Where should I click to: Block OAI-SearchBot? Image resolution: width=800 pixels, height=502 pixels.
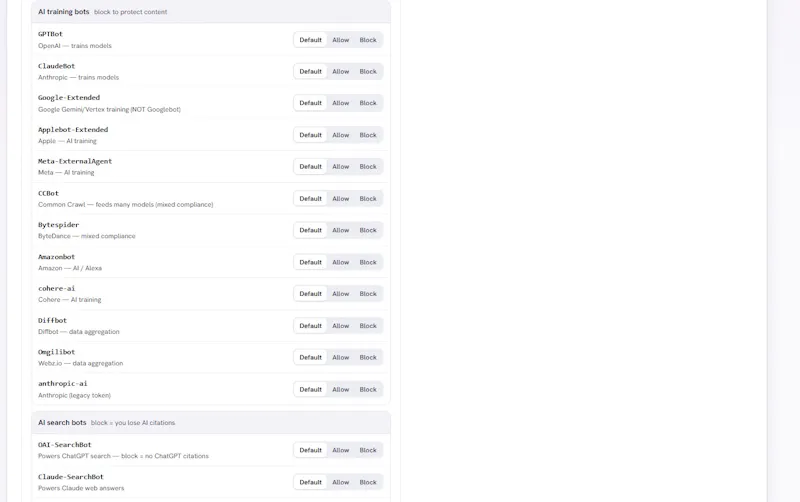click(368, 450)
